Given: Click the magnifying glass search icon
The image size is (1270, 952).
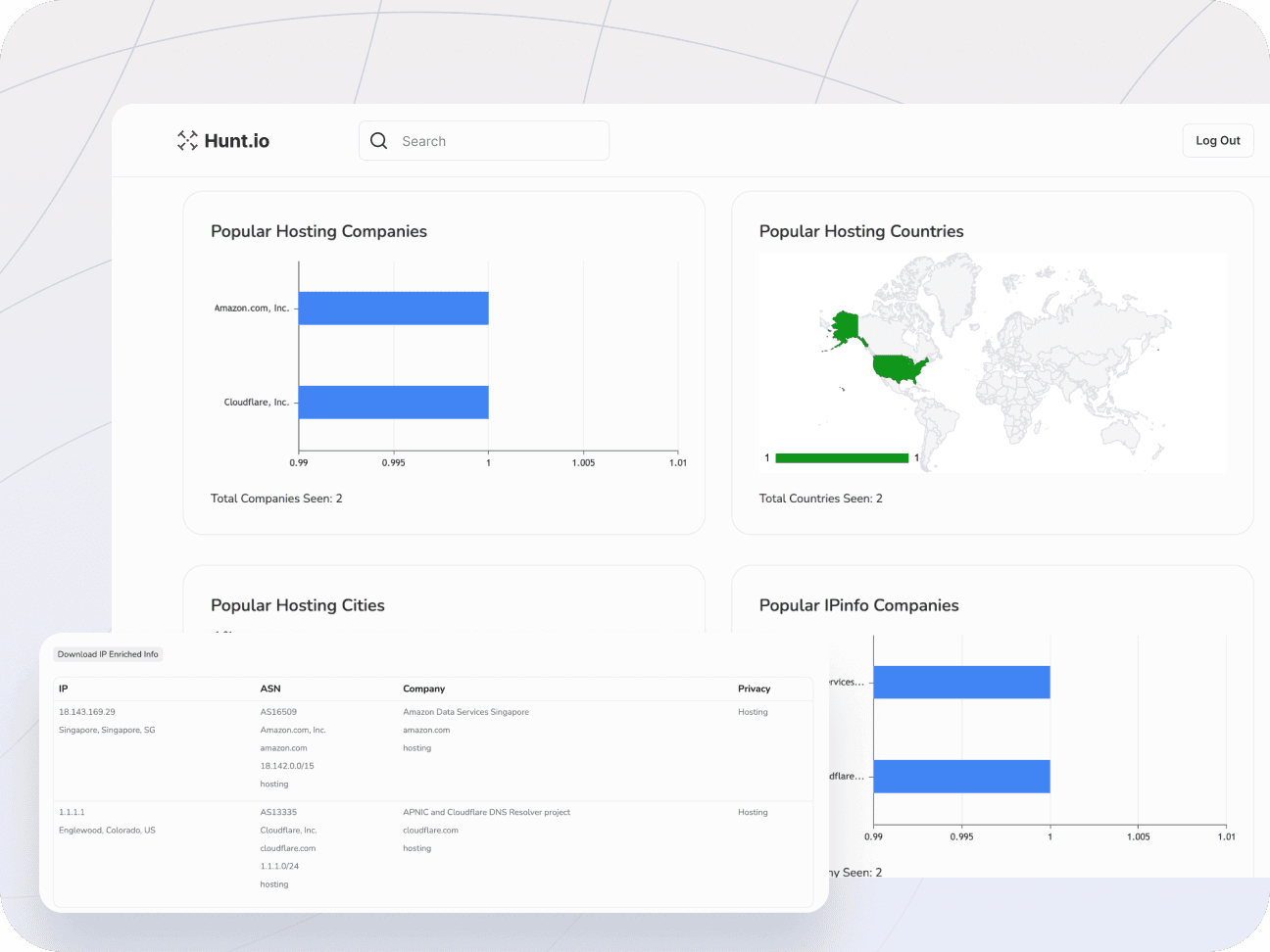Looking at the screenshot, I should point(379,141).
